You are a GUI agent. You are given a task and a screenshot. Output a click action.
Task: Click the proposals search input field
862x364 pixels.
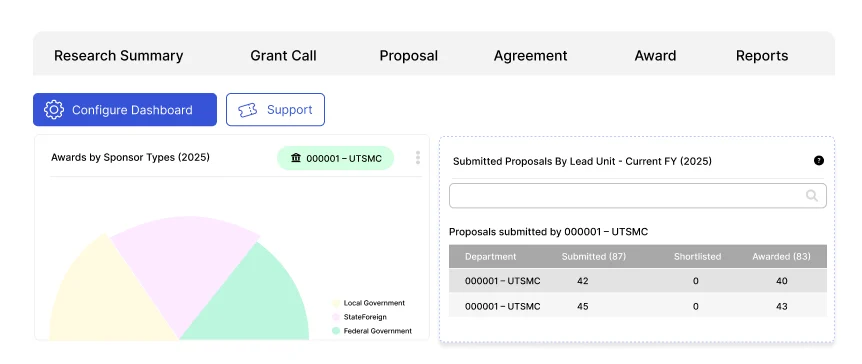click(x=638, y=196)
